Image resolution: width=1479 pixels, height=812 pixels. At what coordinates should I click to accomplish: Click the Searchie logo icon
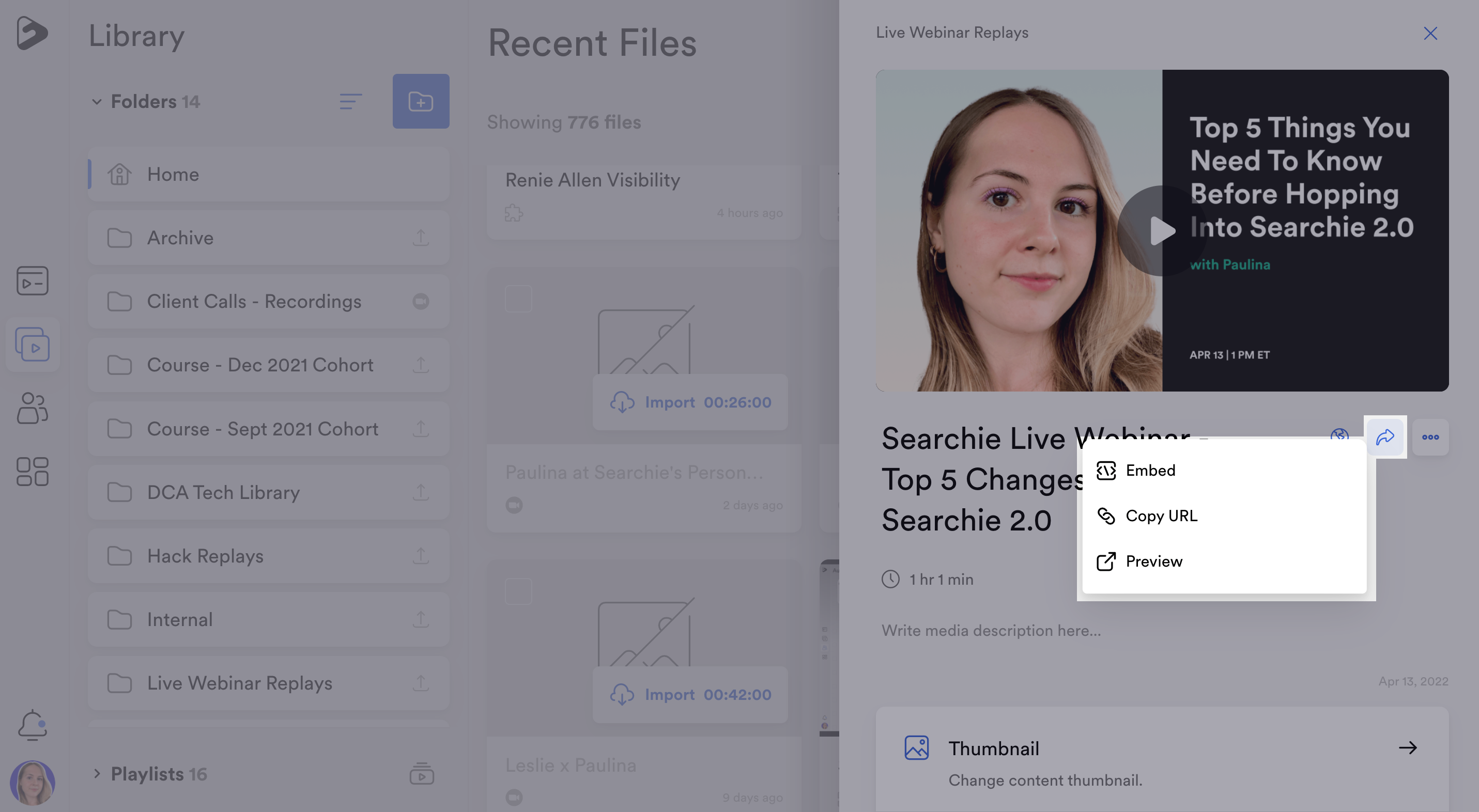click(x=32, y=33)
